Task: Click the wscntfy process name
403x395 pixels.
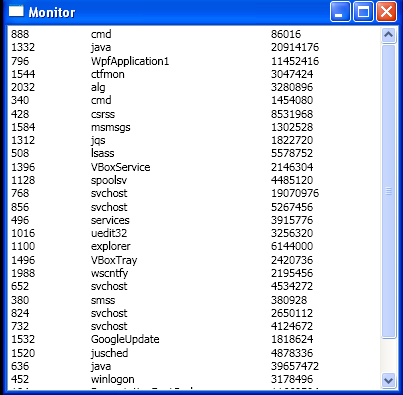Action: (x=109, y=273)
